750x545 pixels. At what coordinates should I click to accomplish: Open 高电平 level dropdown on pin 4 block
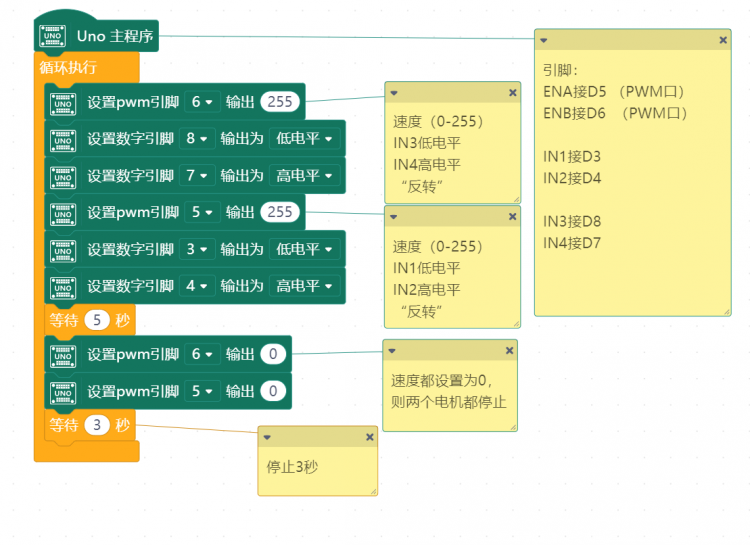(304, 286)
